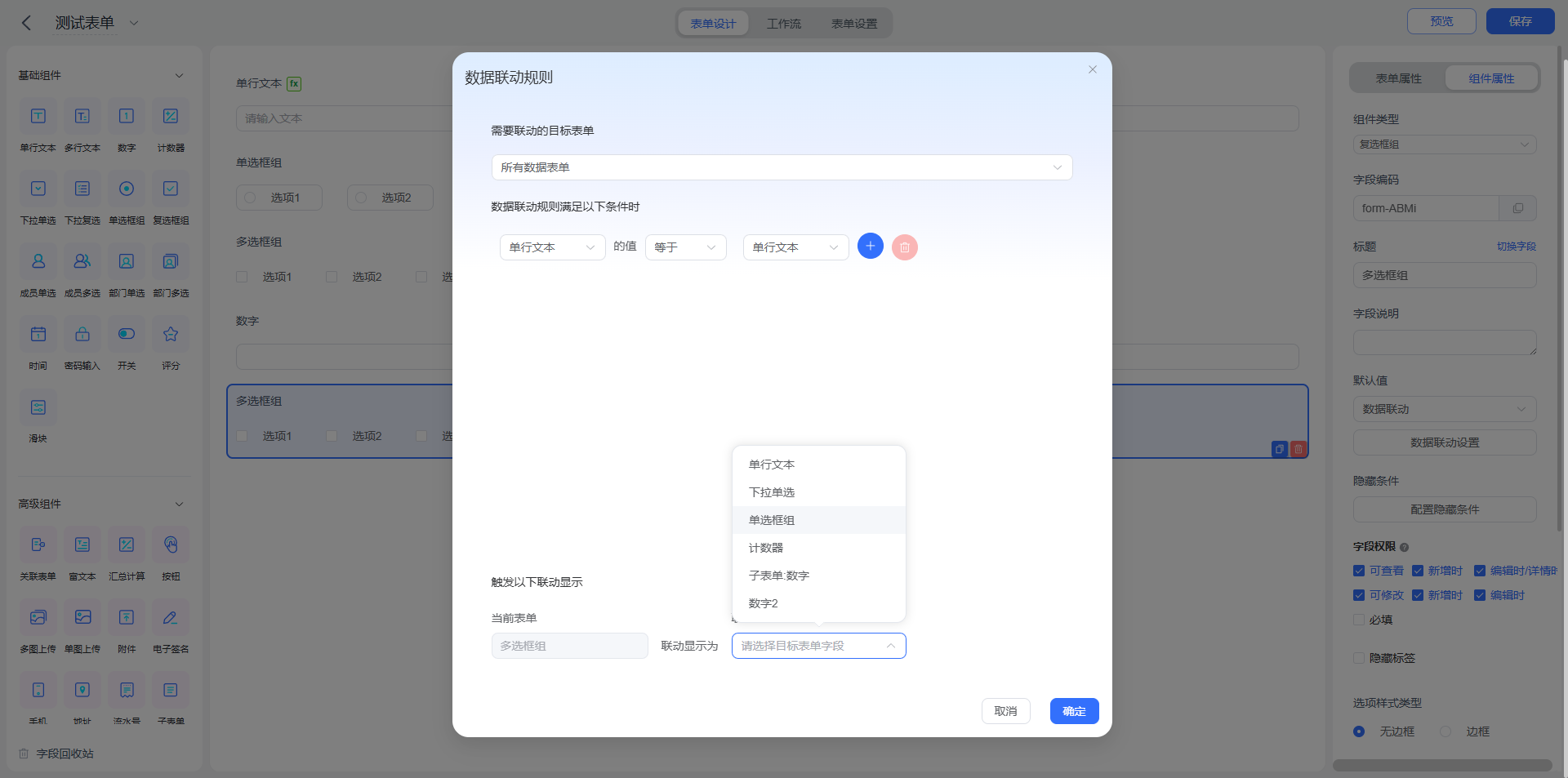Toggle the 编辑时 checkbox in 可修改 row

pos(1480,595)
